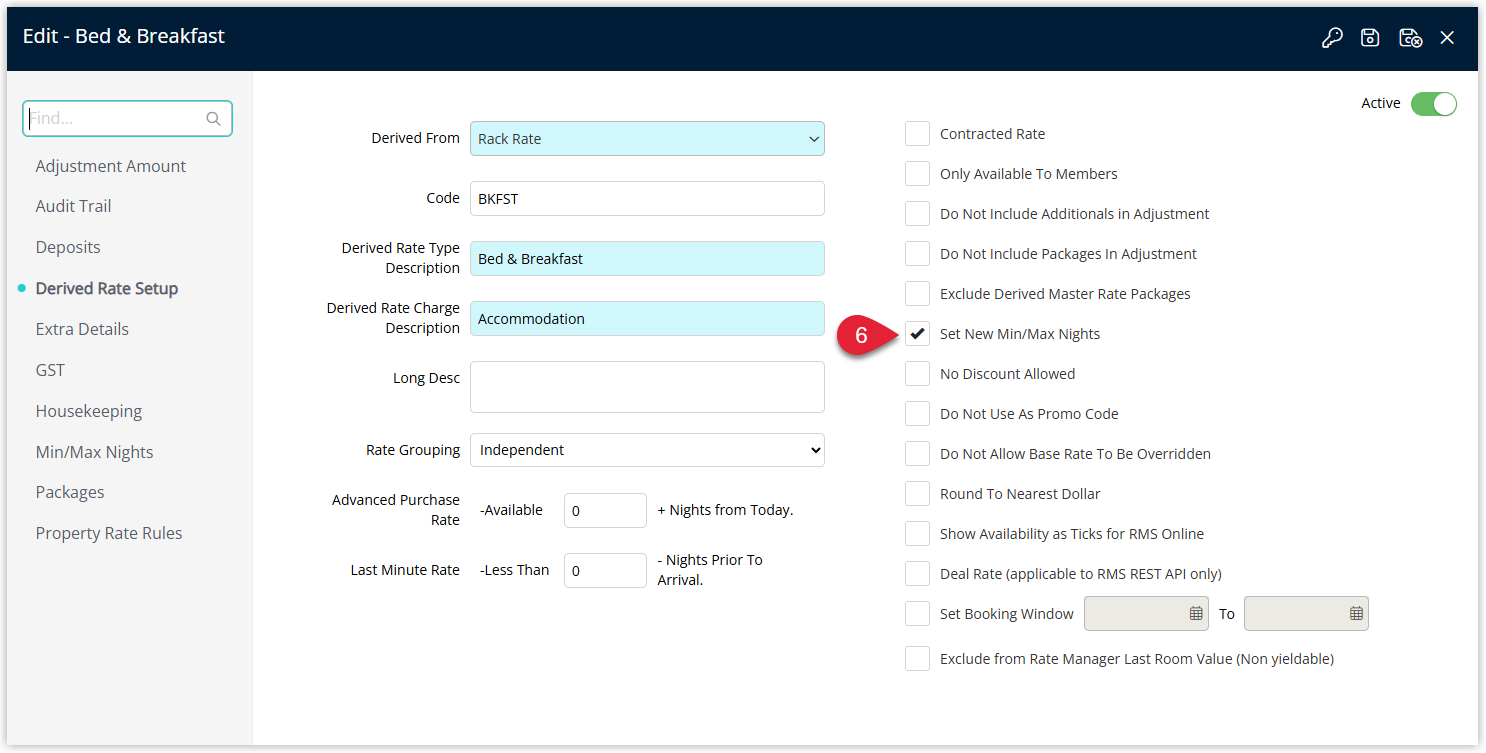Click the Find search field

[x=127, y=118]
